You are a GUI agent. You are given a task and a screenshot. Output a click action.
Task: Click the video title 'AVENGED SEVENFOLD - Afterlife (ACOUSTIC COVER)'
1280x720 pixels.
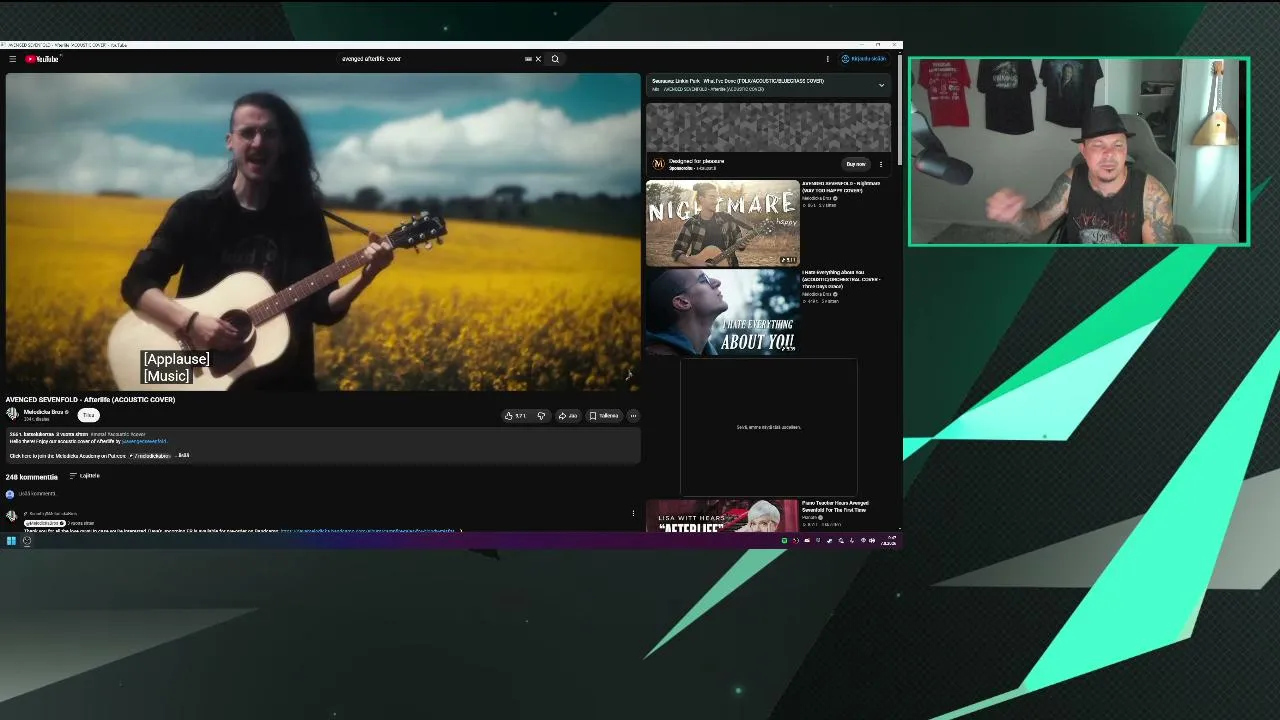90,400
